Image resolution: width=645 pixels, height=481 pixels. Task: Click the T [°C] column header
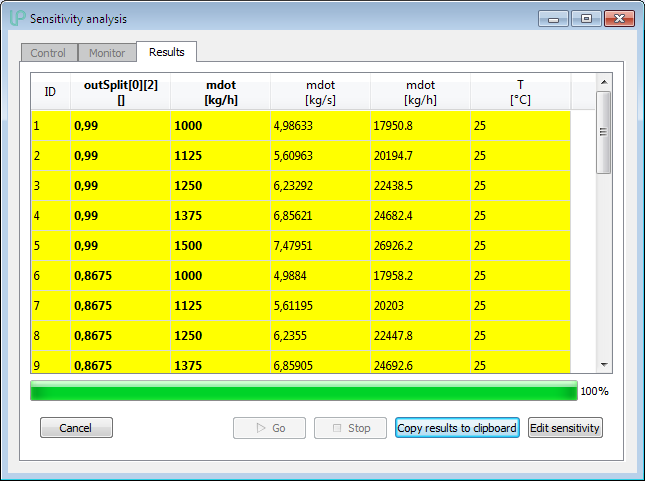(520, 92)
